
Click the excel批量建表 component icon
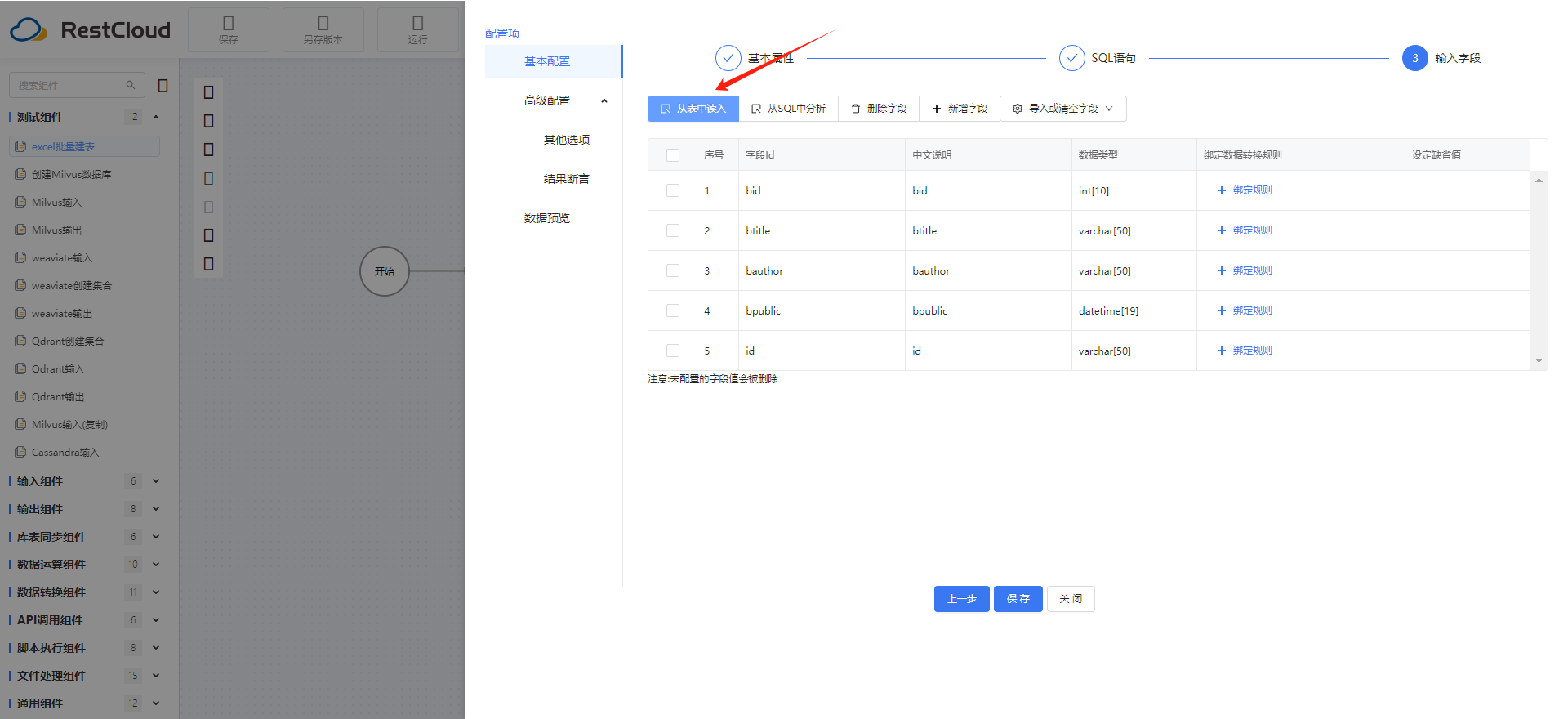pyautogui.click(x=20, y=146)
